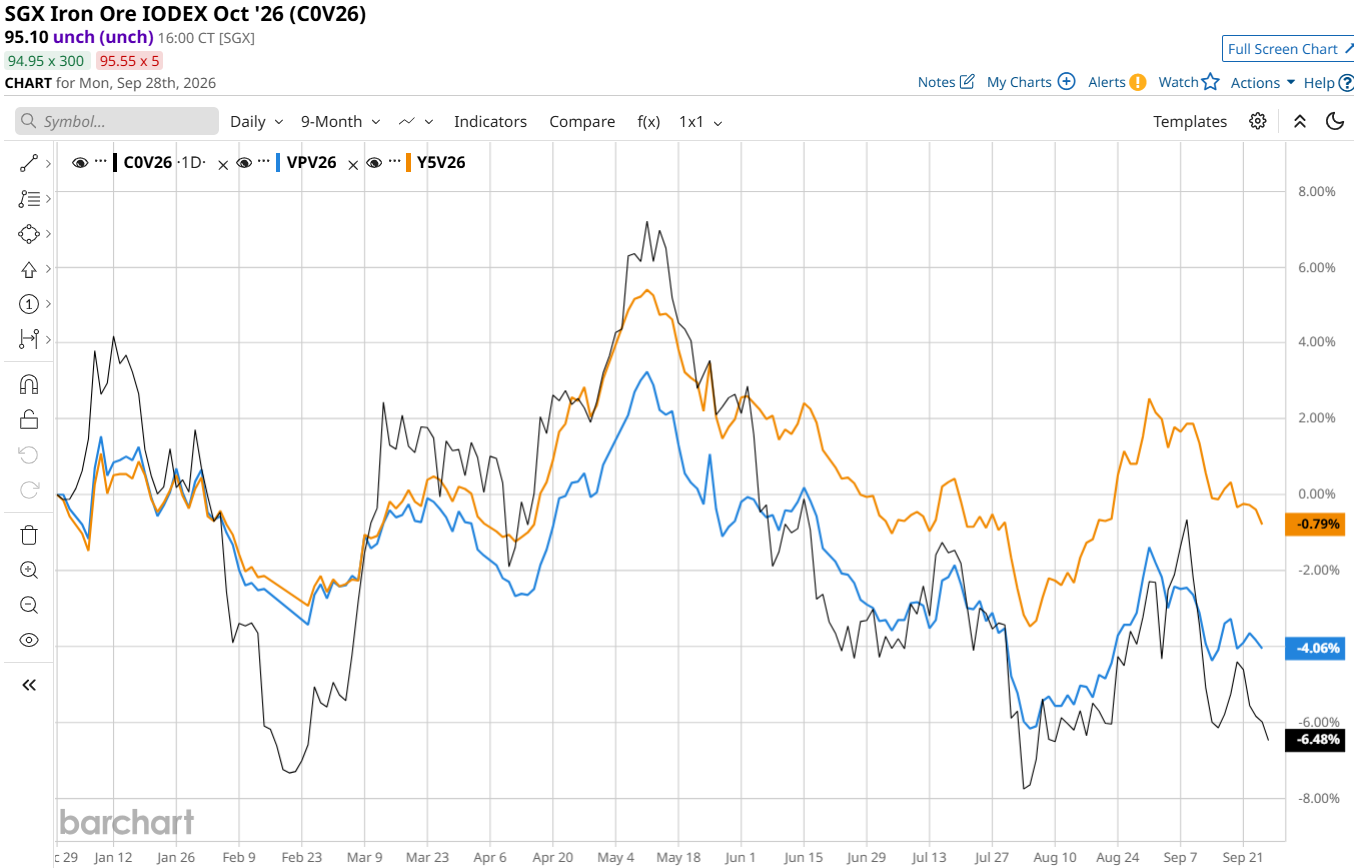This screenshot has width=1354, height=868.
Task: Expand the 9-Month period dropdown
Action: [x=341, y=121]
